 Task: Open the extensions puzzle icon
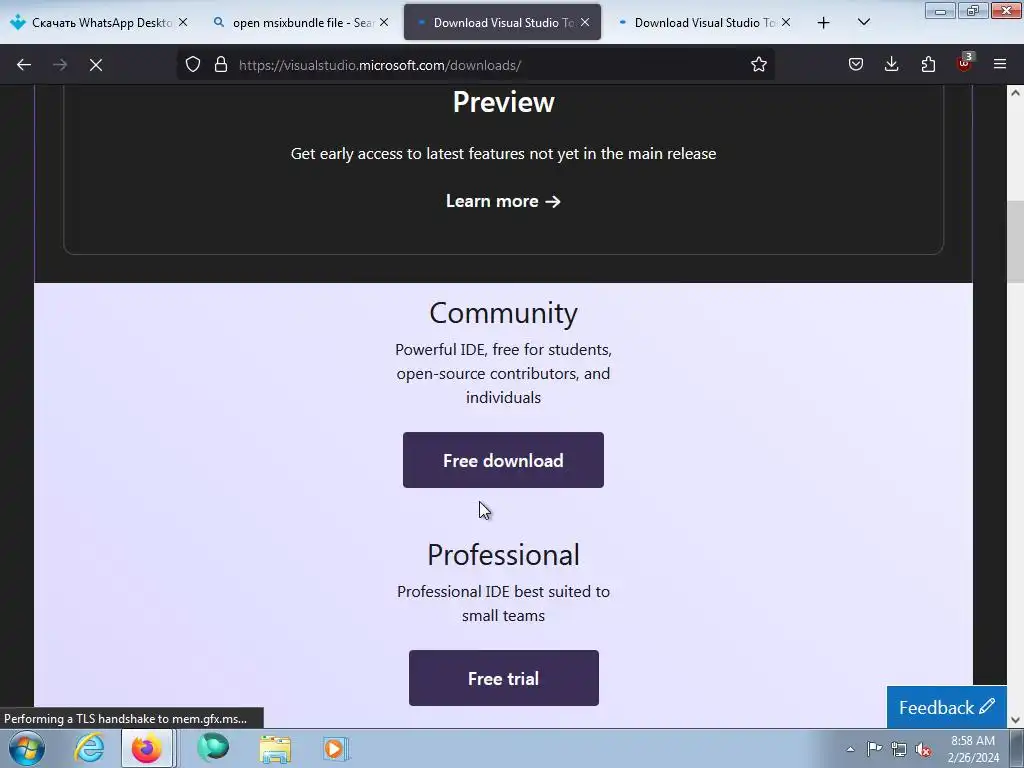click(928, 65)
